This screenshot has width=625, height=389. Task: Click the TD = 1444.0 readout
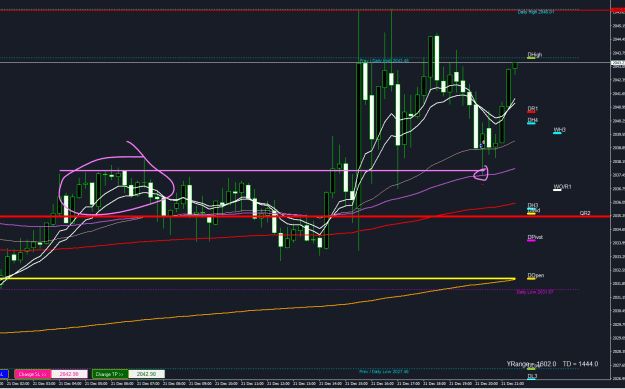(x=580, y=364)
